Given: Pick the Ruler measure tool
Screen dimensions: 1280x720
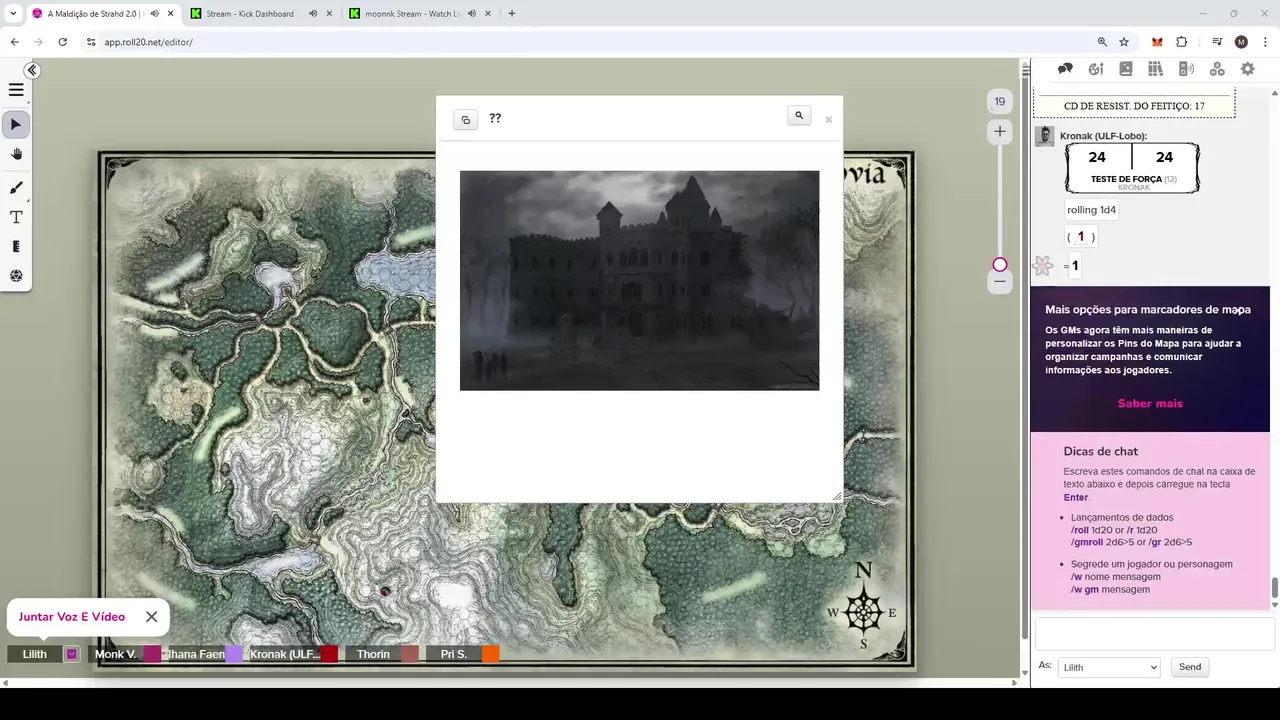Looking at the screenshot, I should point(16,246).
